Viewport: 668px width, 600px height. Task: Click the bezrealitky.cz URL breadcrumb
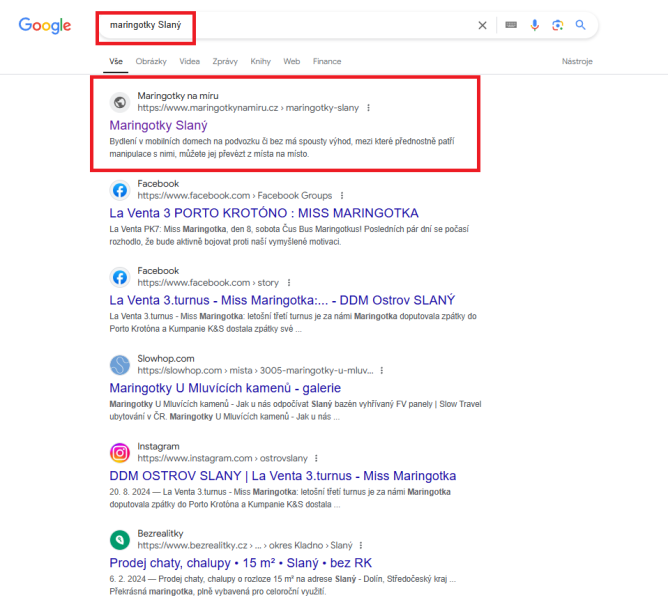pos(245,545)
